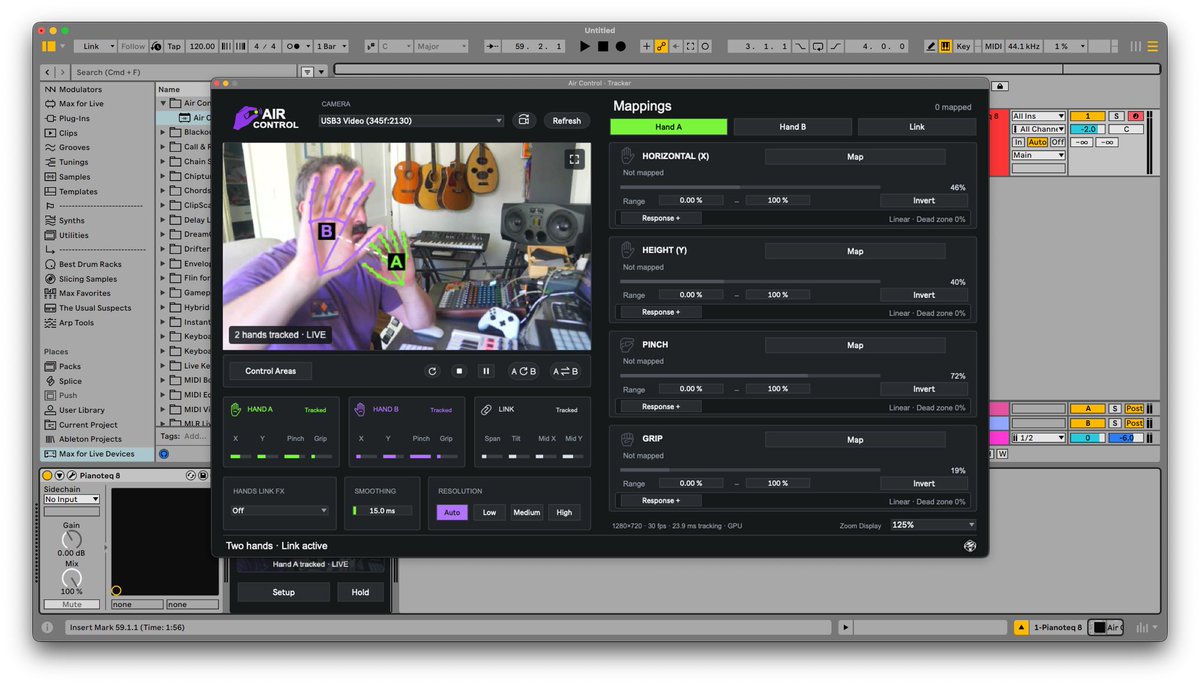Select Medium resolution
The height and width of the screenshot is (685, 1200).
tap(527, 513)
